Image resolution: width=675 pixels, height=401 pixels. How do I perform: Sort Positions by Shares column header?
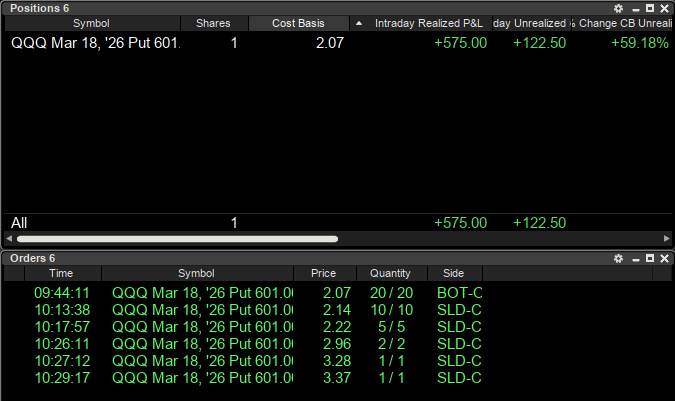click(214, 23)
